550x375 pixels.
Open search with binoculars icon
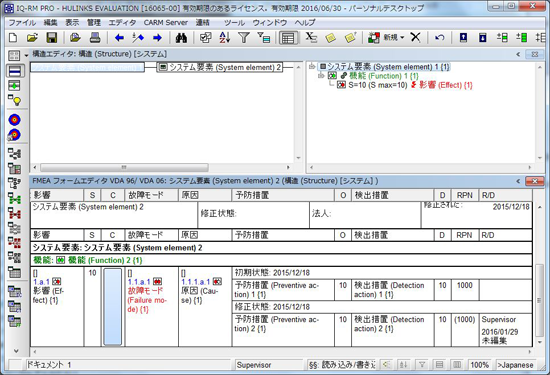point(181,38)
